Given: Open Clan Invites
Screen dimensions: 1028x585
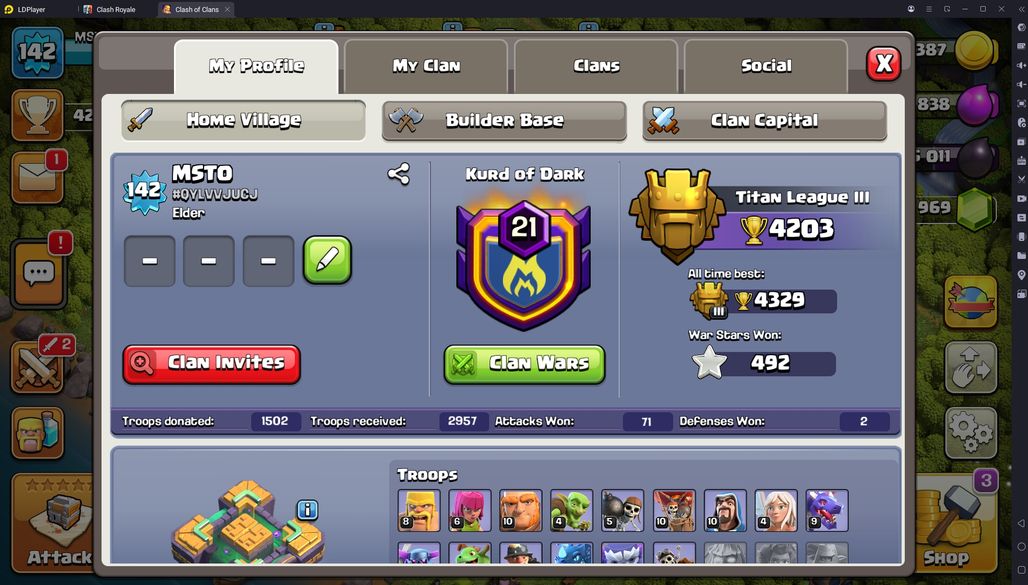Looking at the screenshot, I should tap(211, 364).
